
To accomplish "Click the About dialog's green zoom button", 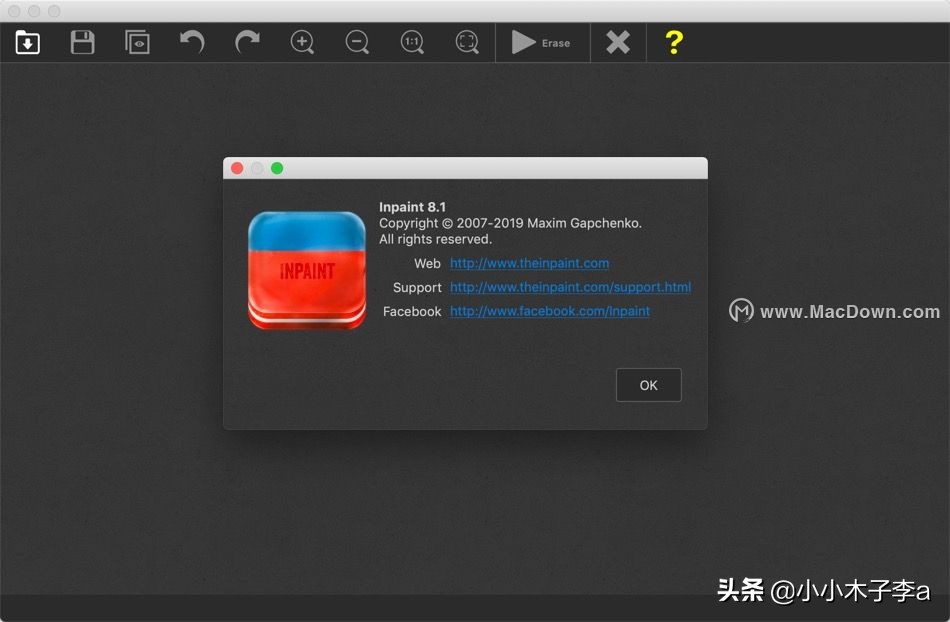I will (277, 168).
